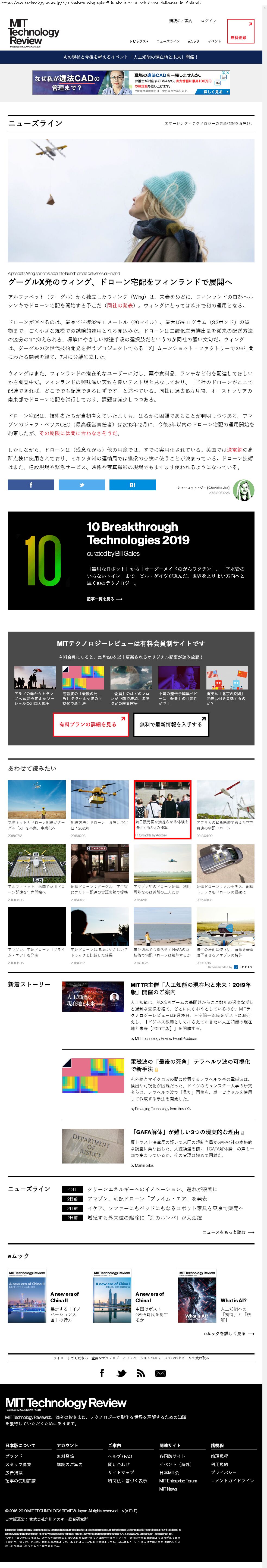Open the Twitter follow icon near the footer
The image size is (267, 1568).
[x=121, y=1373]
